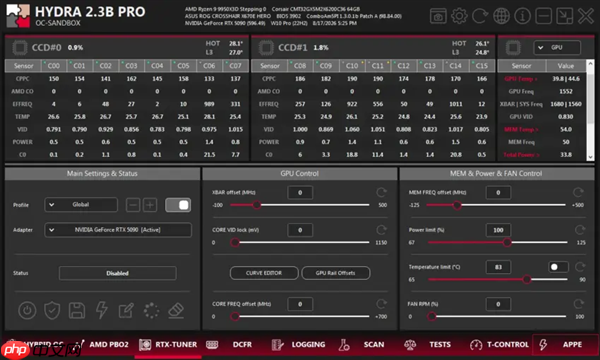Switch to the TESTS tab
Image resolution: width=600 pixels, height=360 pixels.
coord(428,344)
